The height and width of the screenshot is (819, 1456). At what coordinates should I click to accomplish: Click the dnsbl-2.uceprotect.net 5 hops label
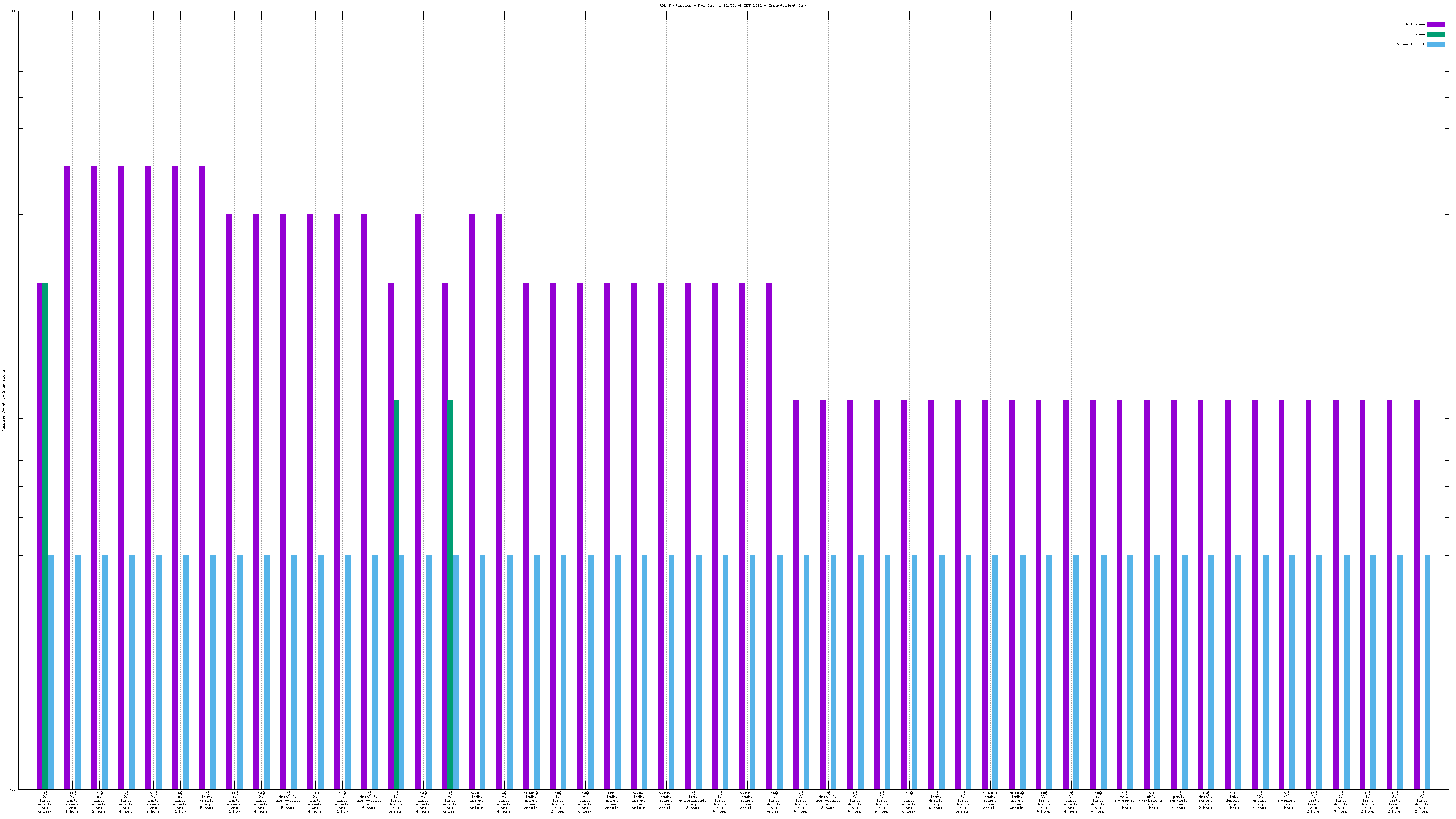click(288, 800)
